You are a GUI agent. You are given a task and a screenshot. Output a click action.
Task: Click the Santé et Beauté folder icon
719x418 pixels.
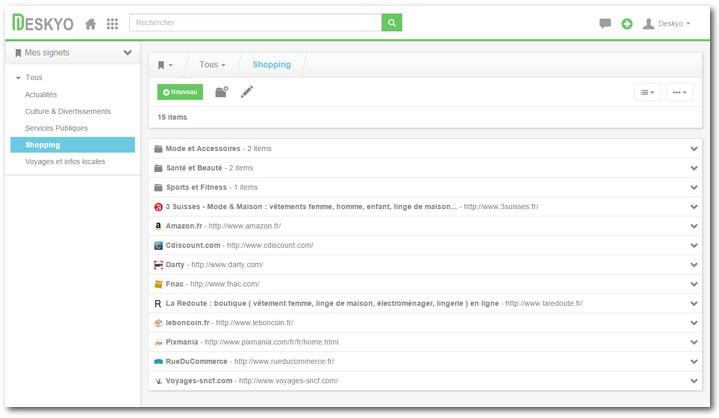tap(158, 168)
